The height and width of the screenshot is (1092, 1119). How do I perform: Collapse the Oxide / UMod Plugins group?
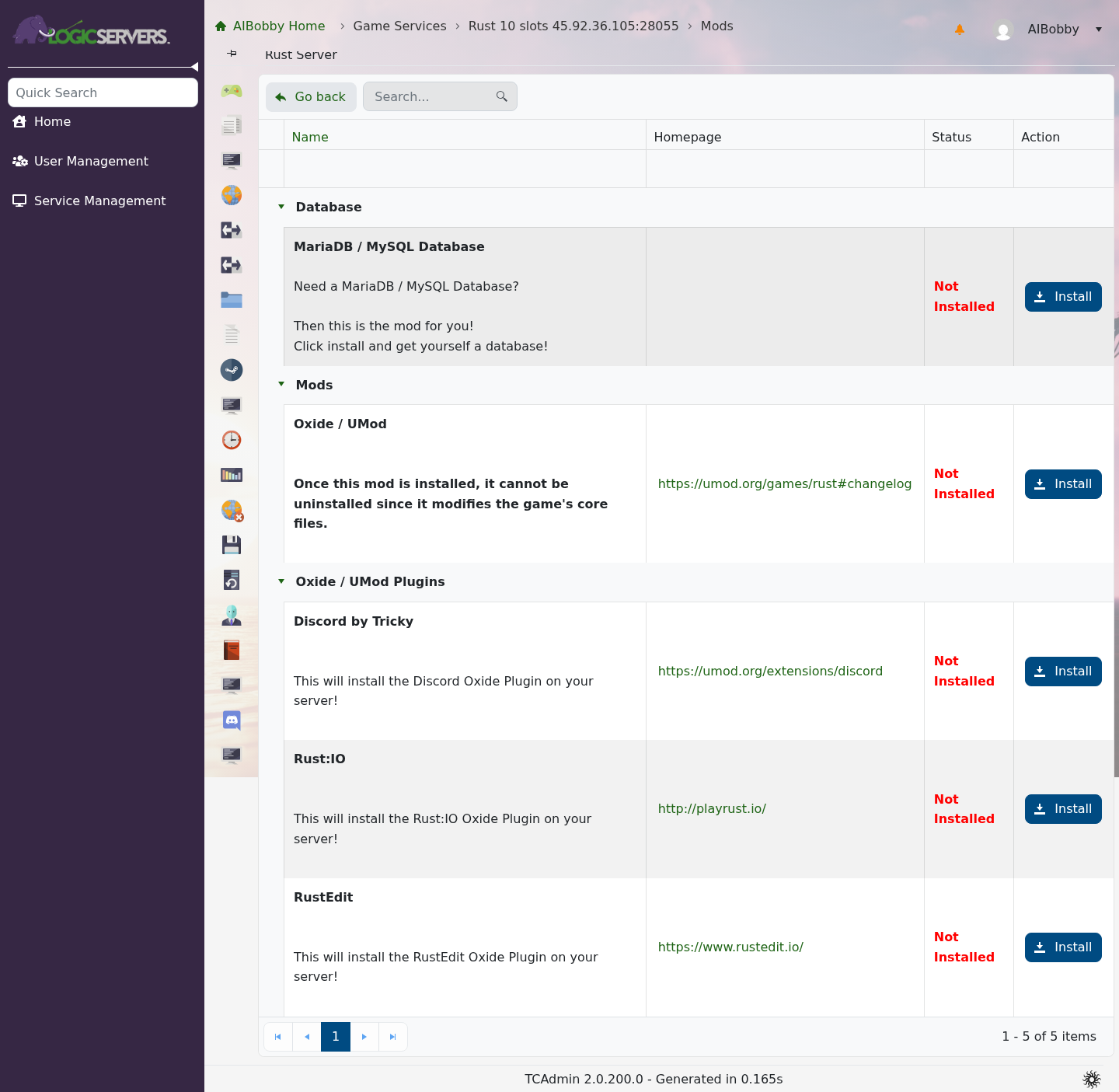[x=281, y=581]
